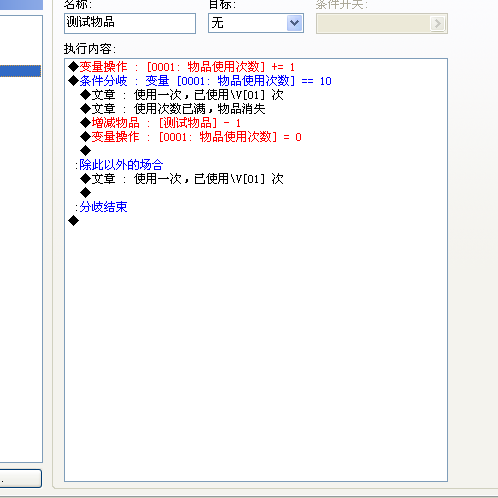The height and width of the screenshot is (498, 498).
Task: Select the empty diamond line above 除此以外的场合
Action: [85, 151]
